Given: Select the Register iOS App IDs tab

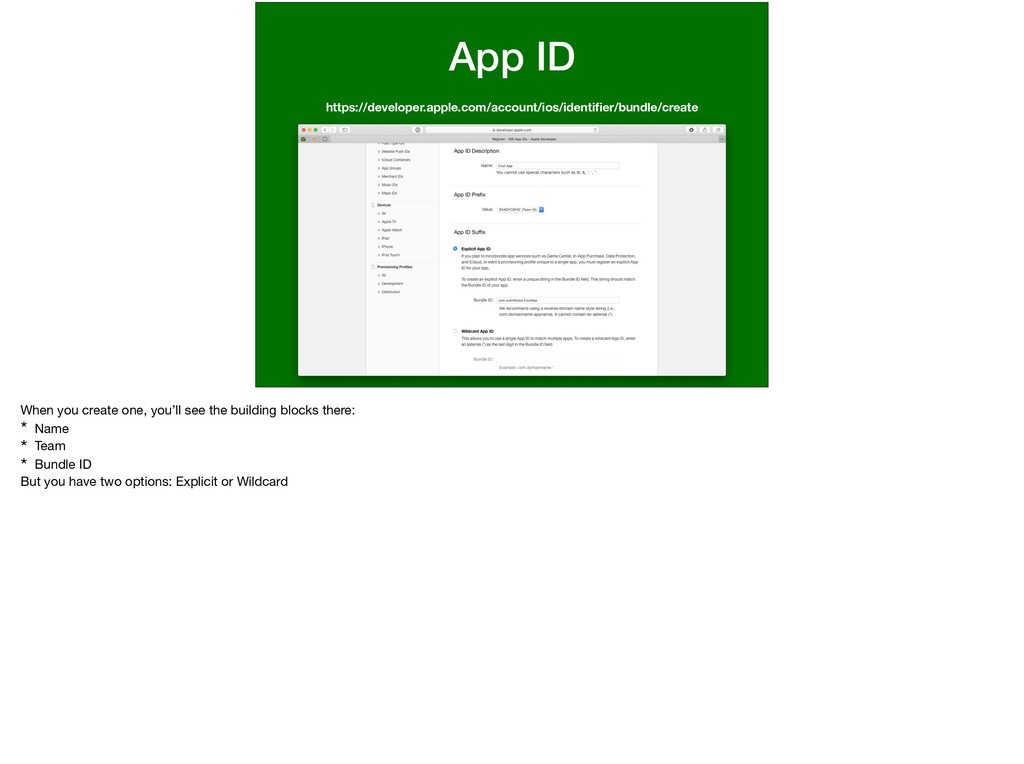Looking at the screenshot, I should (x=524, y=139).
